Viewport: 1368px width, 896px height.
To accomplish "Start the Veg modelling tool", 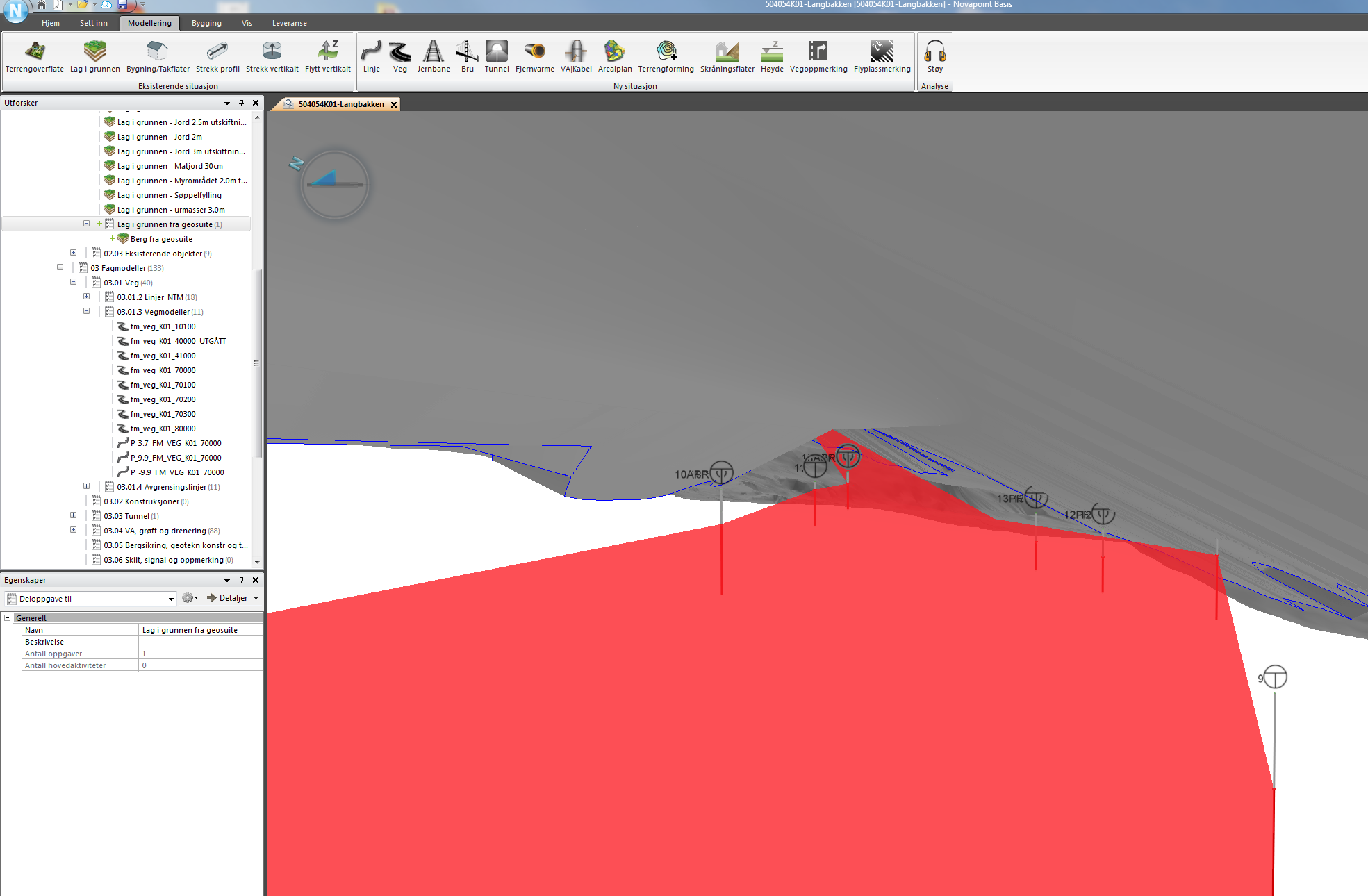I will click(400, 57).
